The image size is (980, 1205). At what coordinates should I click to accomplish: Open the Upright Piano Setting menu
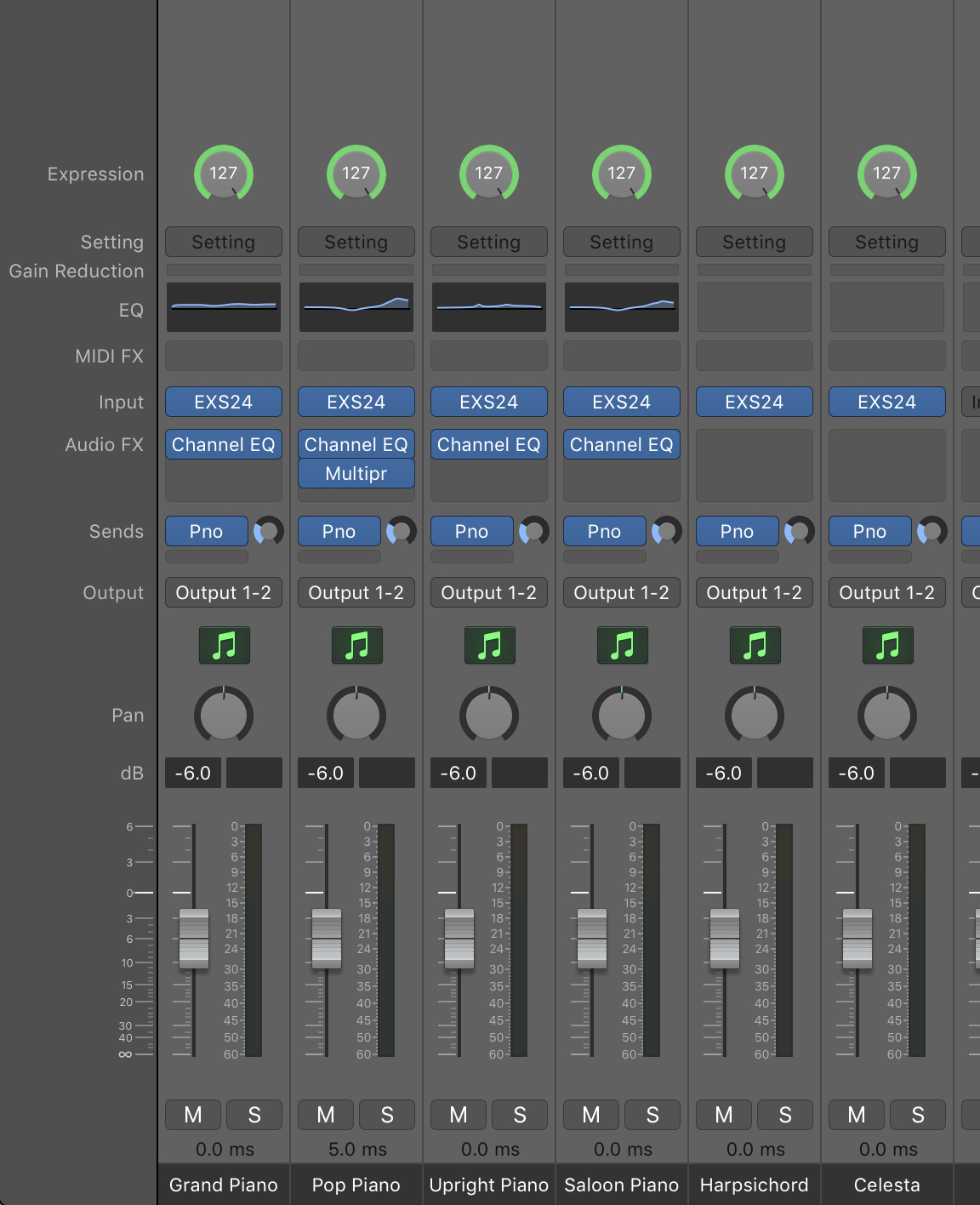pos(489,243)
